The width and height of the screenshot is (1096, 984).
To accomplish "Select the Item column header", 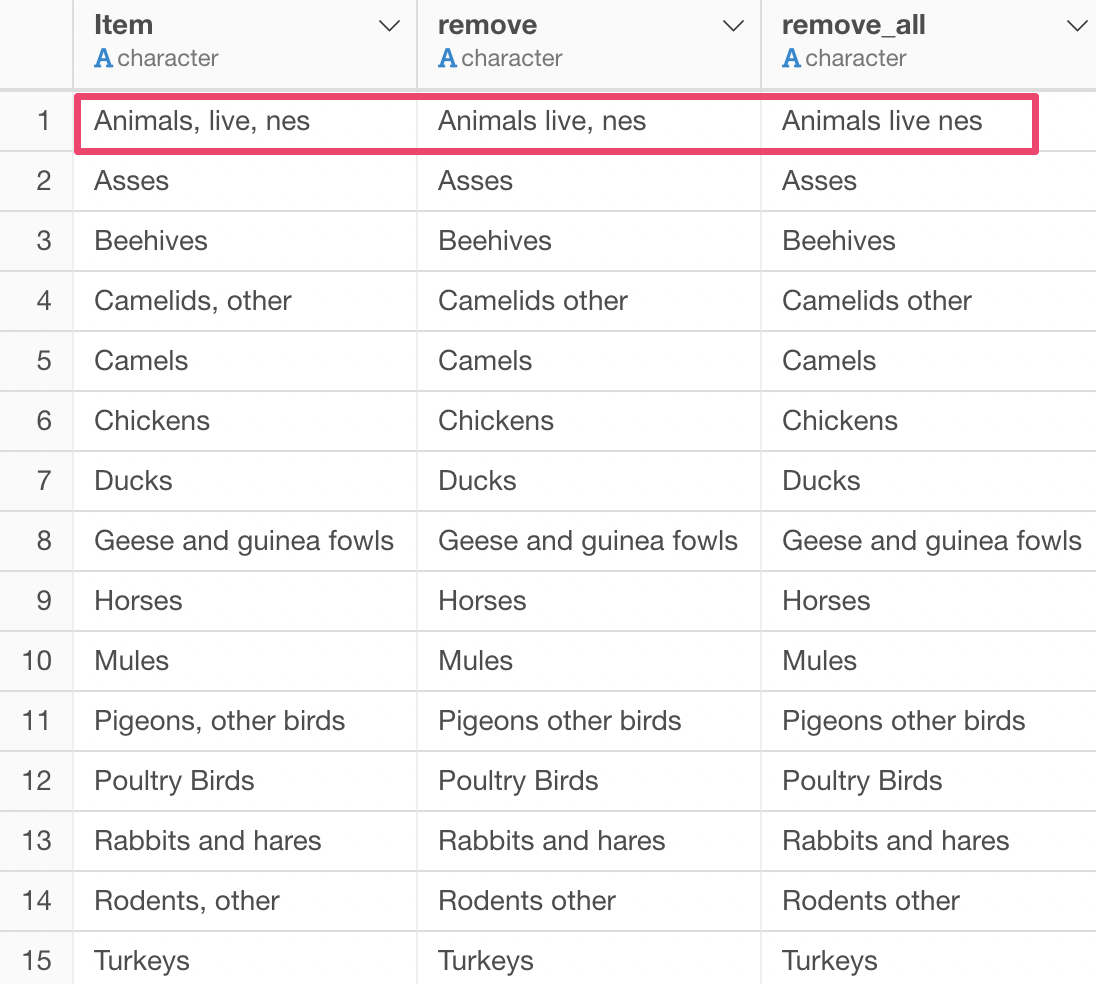I will coord(124,25).
